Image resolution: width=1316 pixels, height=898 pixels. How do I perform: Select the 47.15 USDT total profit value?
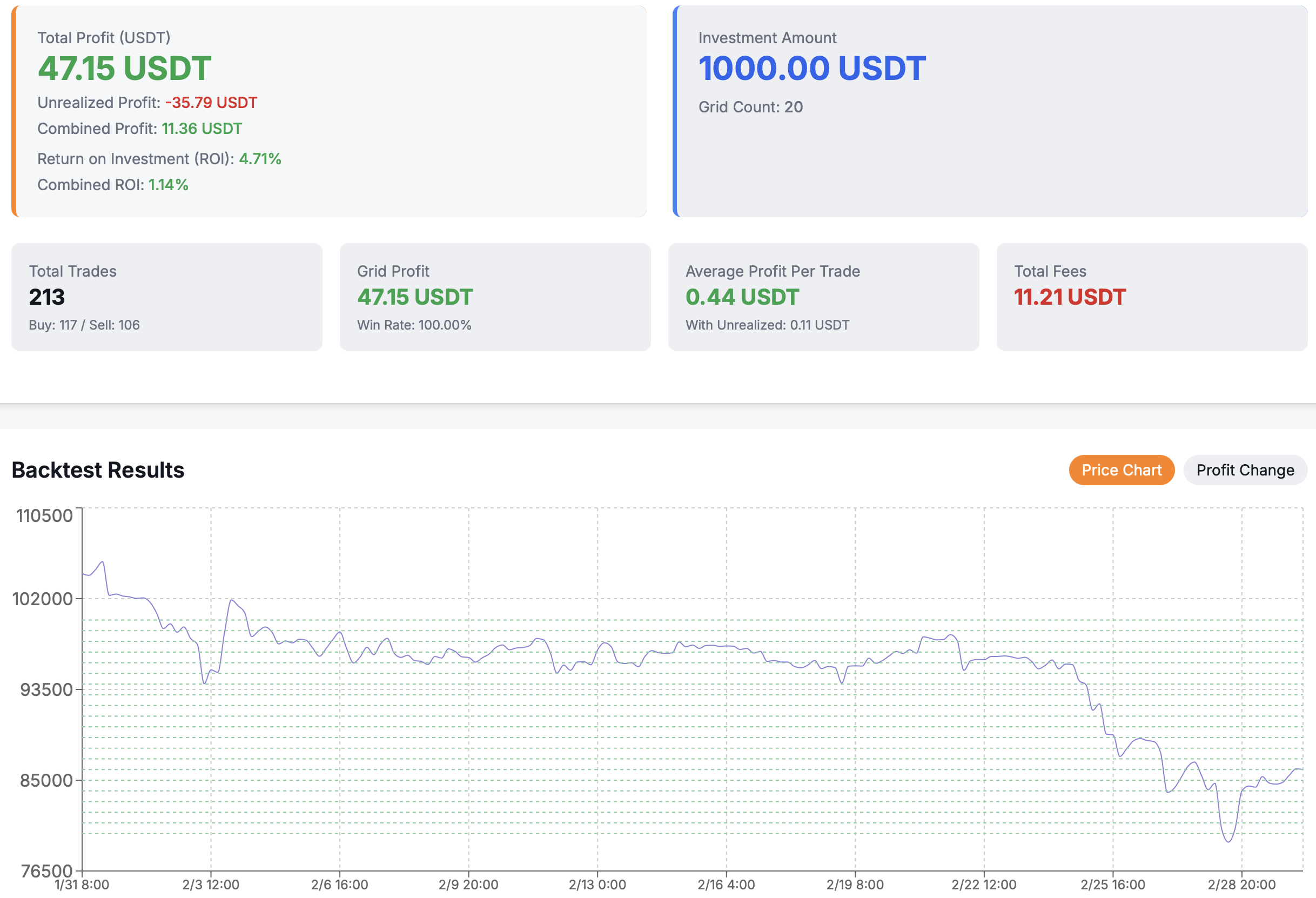point(125,69)
